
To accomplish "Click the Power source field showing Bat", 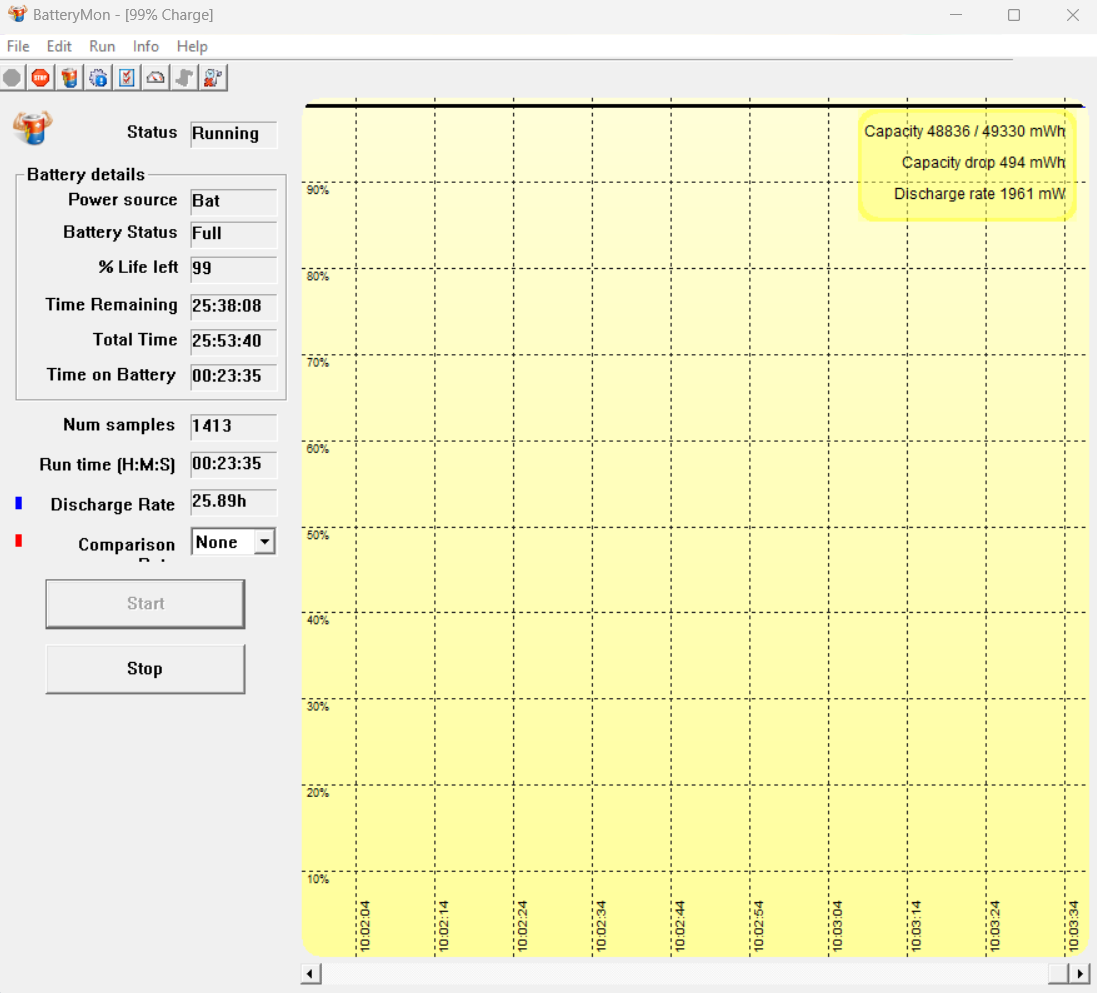I will pos(234,202).
